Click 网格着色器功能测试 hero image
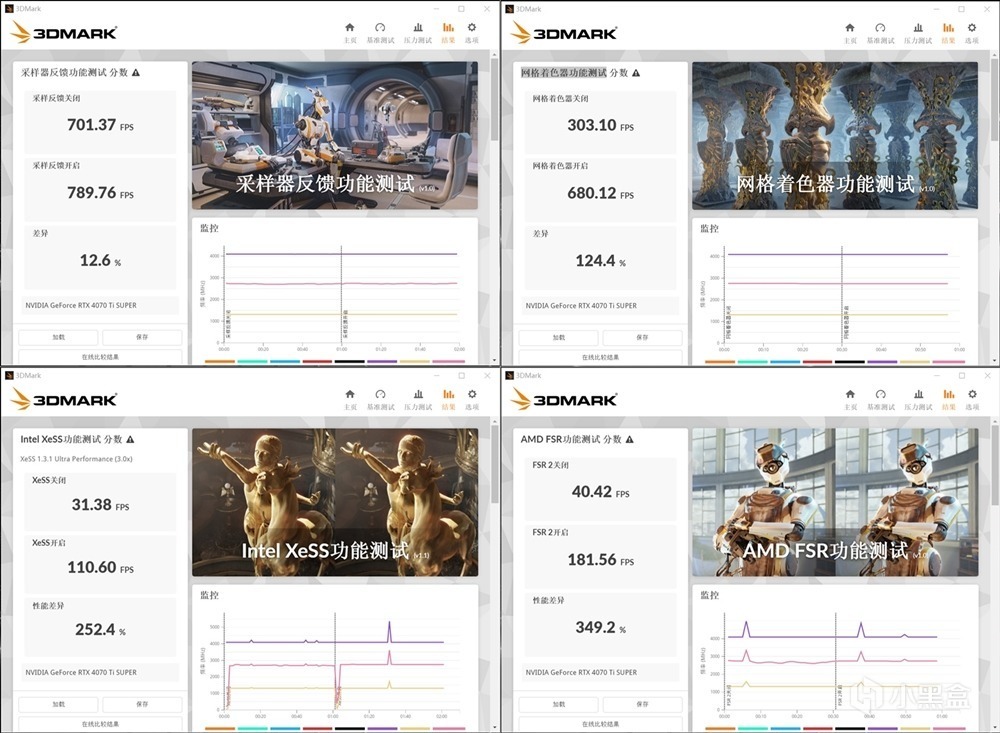The width and height of the screenshot is (1000, 733). point(835,135)
